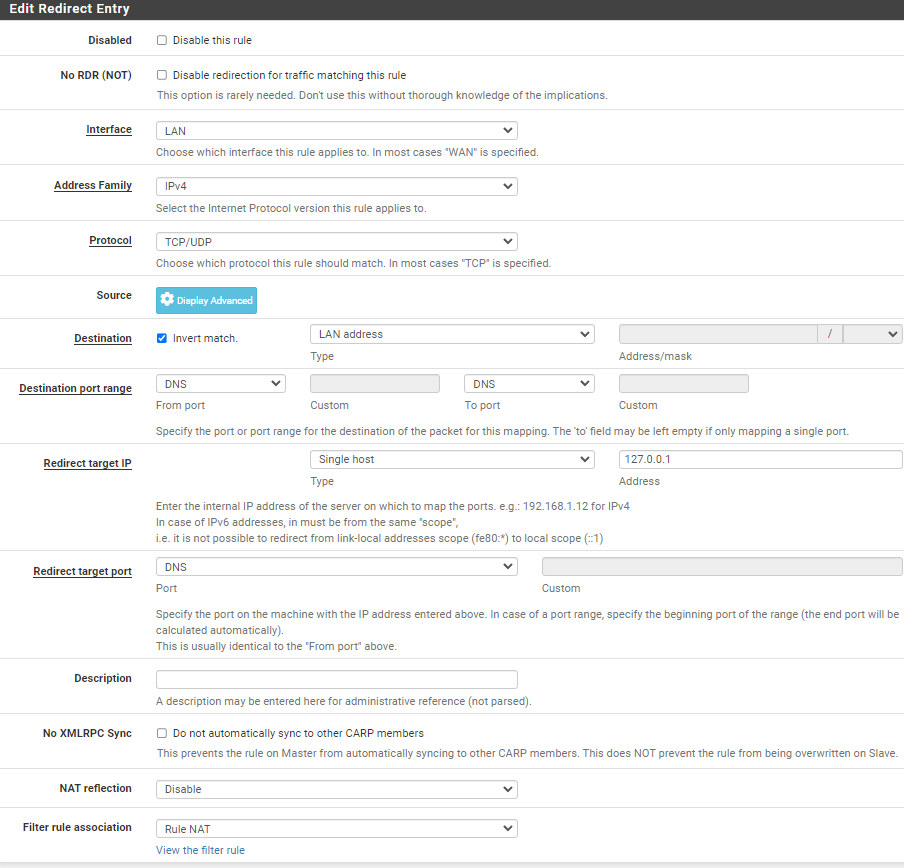Click into the Description text field
The width and height of the screenshot is (904, 868).
[336, 679]
